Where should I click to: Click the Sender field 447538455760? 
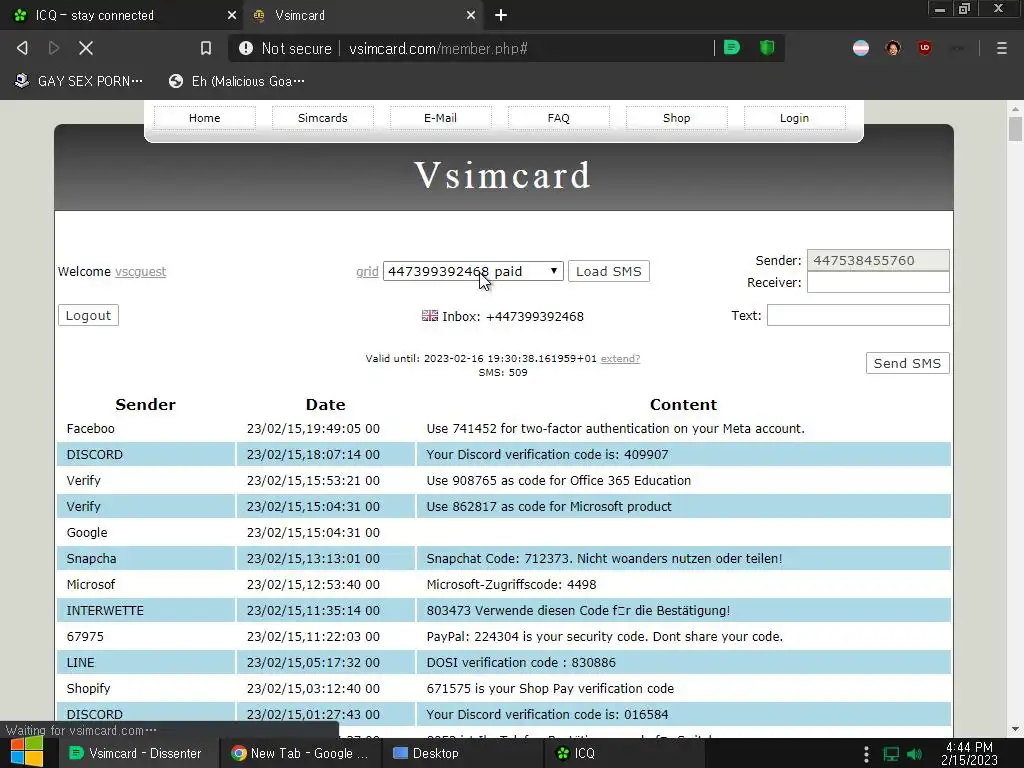878,260
